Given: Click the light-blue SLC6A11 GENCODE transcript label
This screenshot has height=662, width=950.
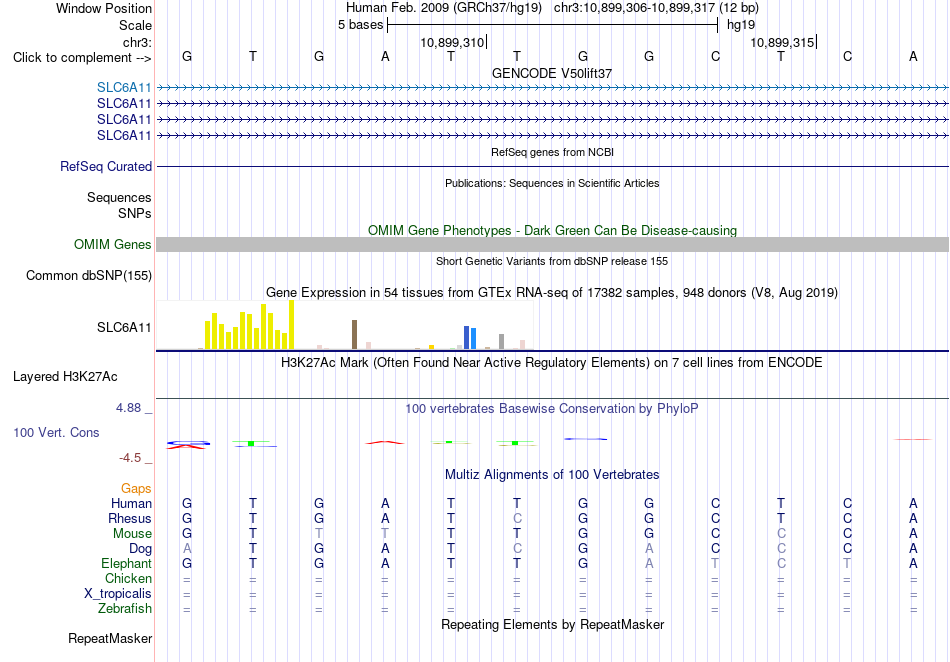Looking at the screenshot, I should coord(124,87).
